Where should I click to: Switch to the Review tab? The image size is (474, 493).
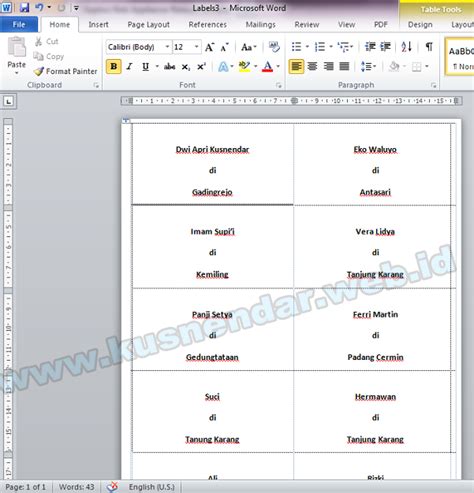tap(307, 24)
